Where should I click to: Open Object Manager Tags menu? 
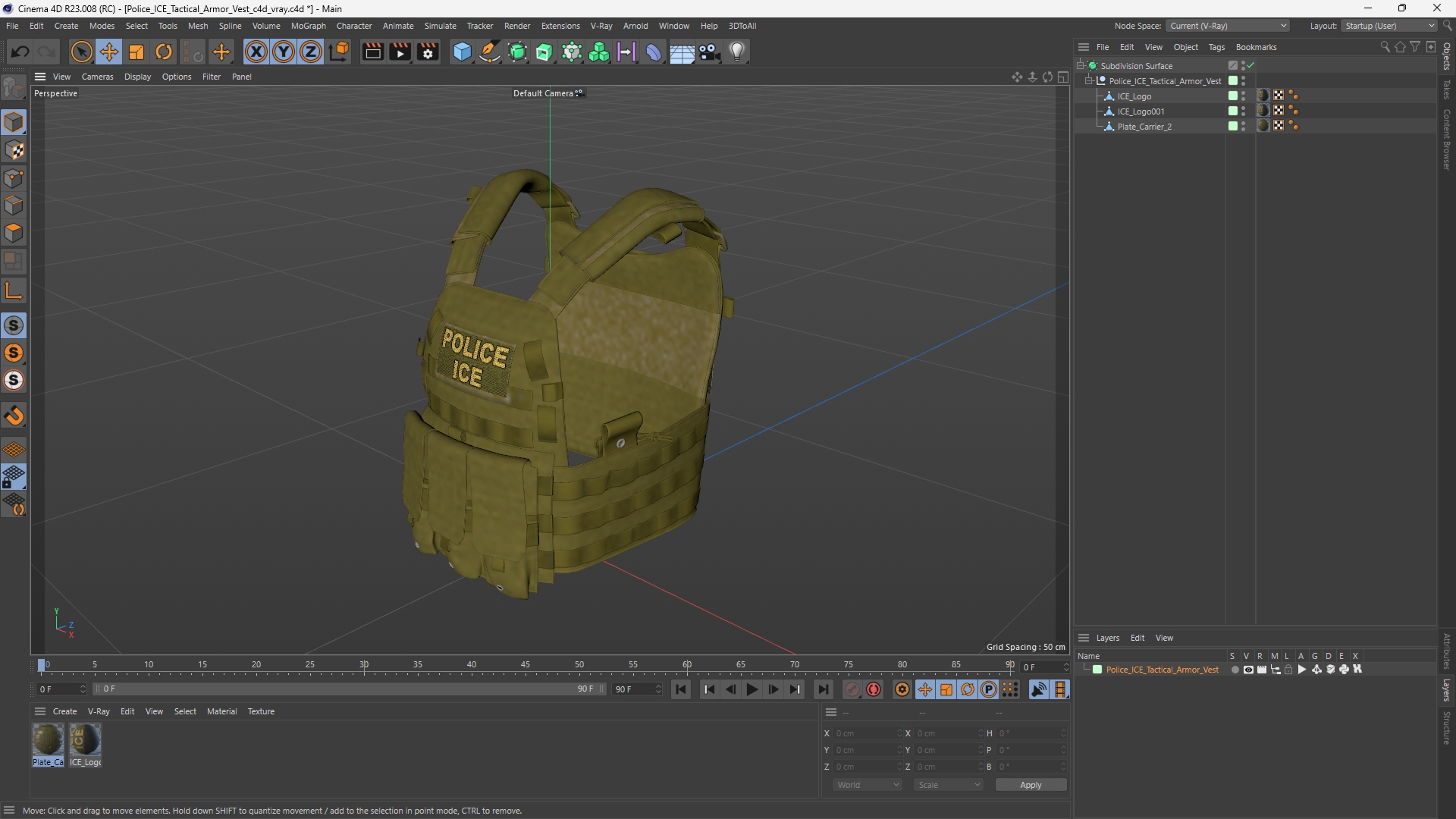point(1216,47)
